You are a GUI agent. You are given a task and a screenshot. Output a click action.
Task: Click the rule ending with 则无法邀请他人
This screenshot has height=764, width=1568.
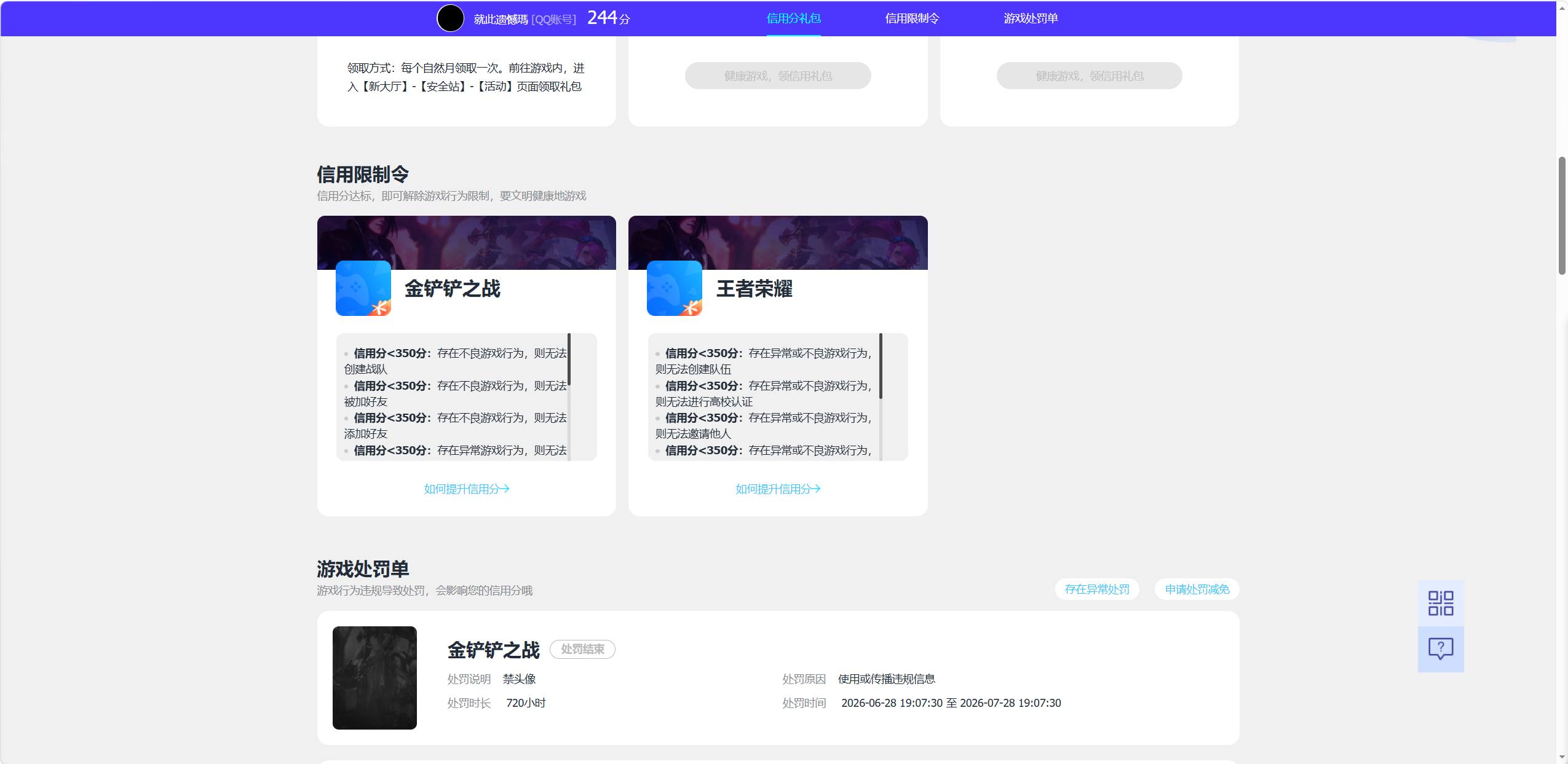tap(763, 425)
